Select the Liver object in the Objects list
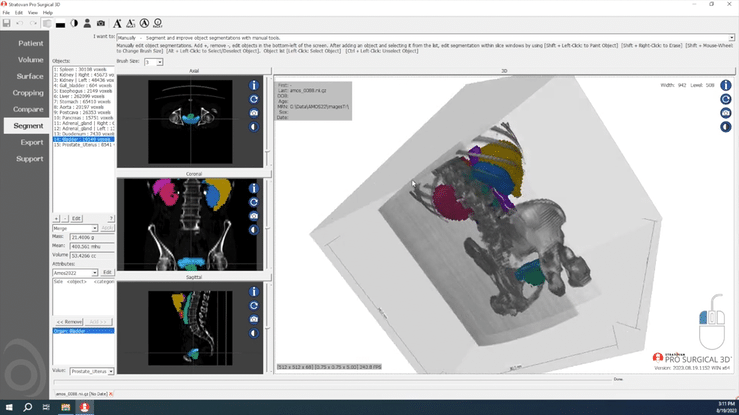The width and height of the screenshot is (739, 415). [x=82, y=97]
